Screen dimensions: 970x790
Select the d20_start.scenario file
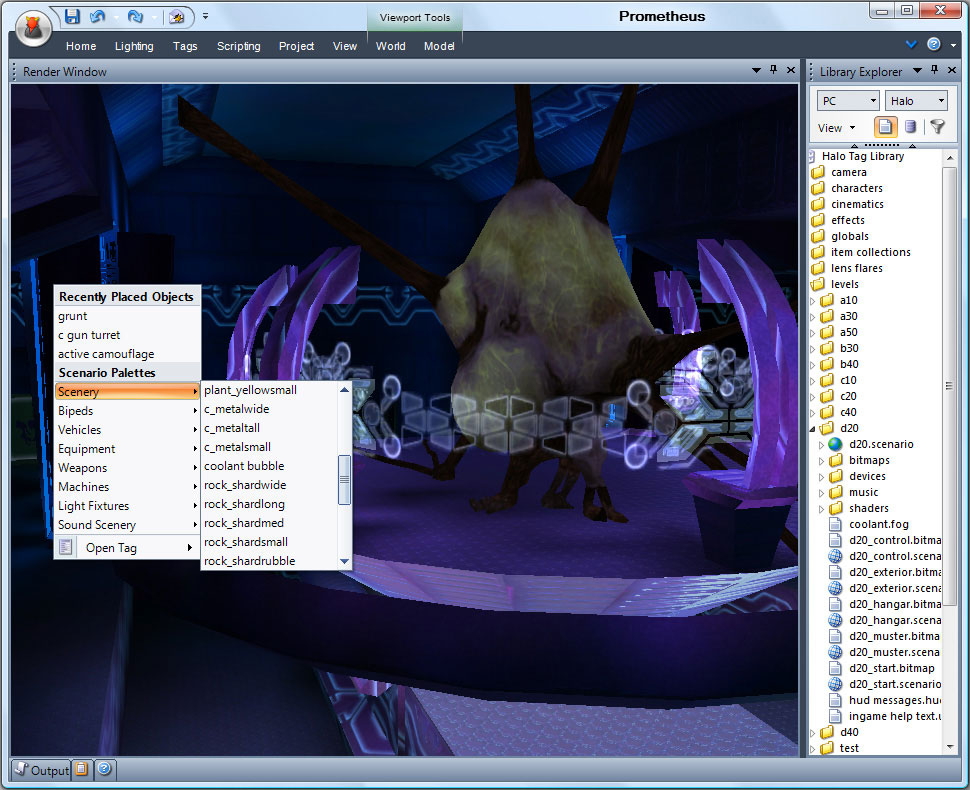(x=895, y=684)
